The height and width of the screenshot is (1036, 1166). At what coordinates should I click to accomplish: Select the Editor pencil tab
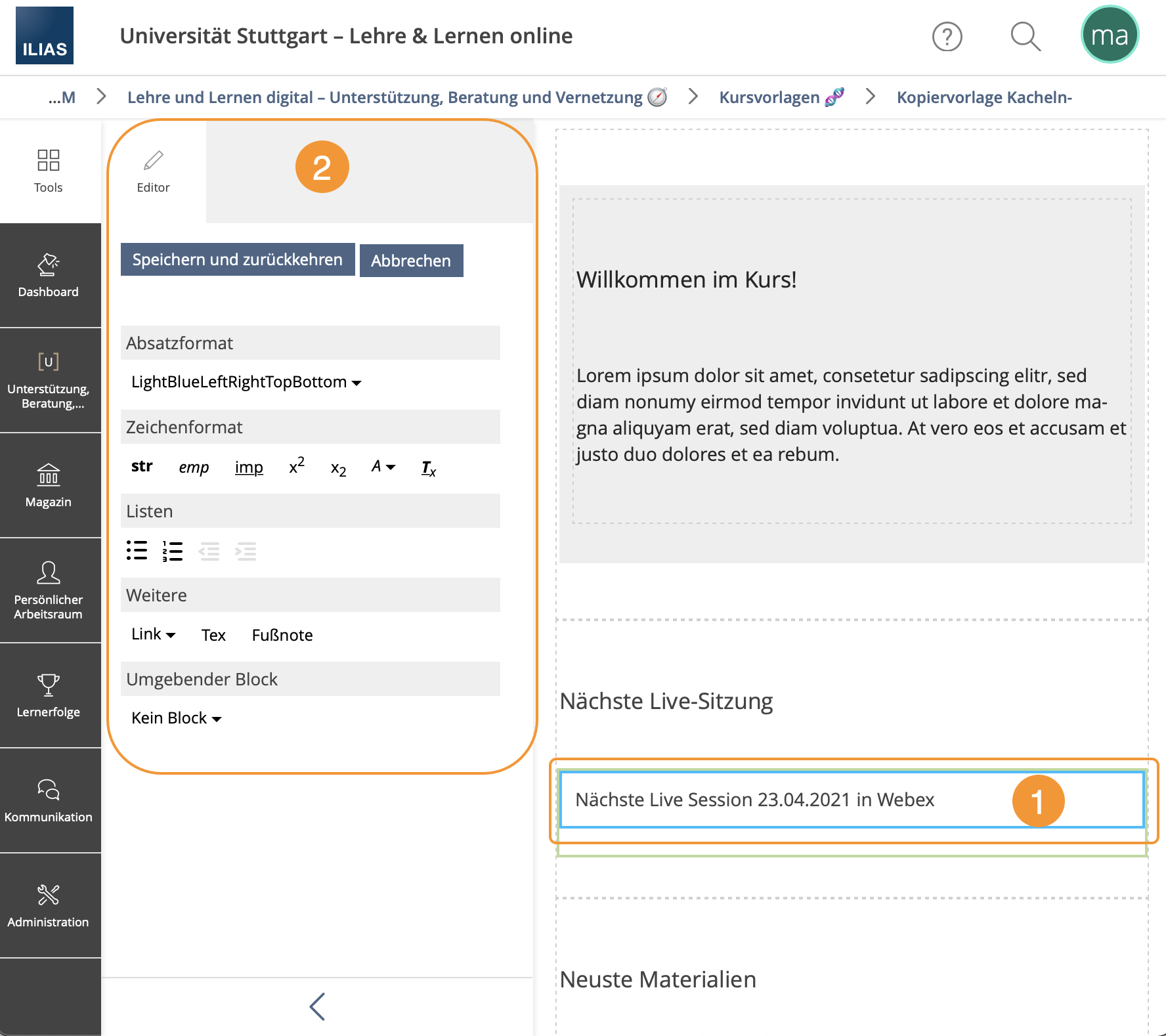[154, 172]
